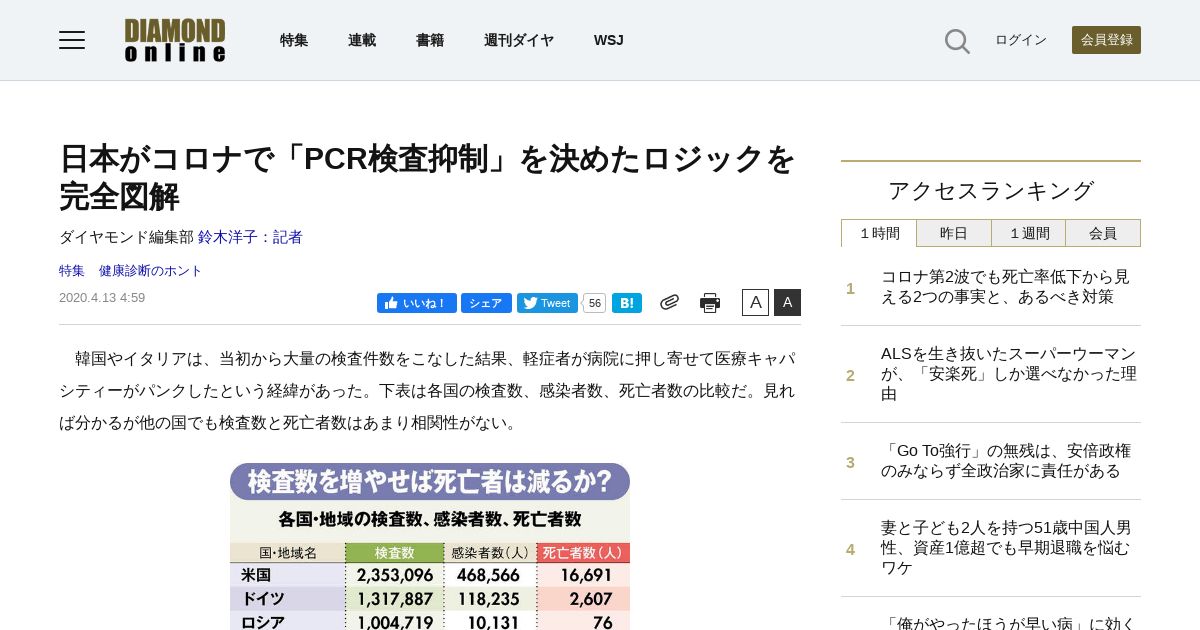The width and height of the screenshot is (1200, 630).
Task: Select the larger dark font size A
Action: (x=787, y=302)
